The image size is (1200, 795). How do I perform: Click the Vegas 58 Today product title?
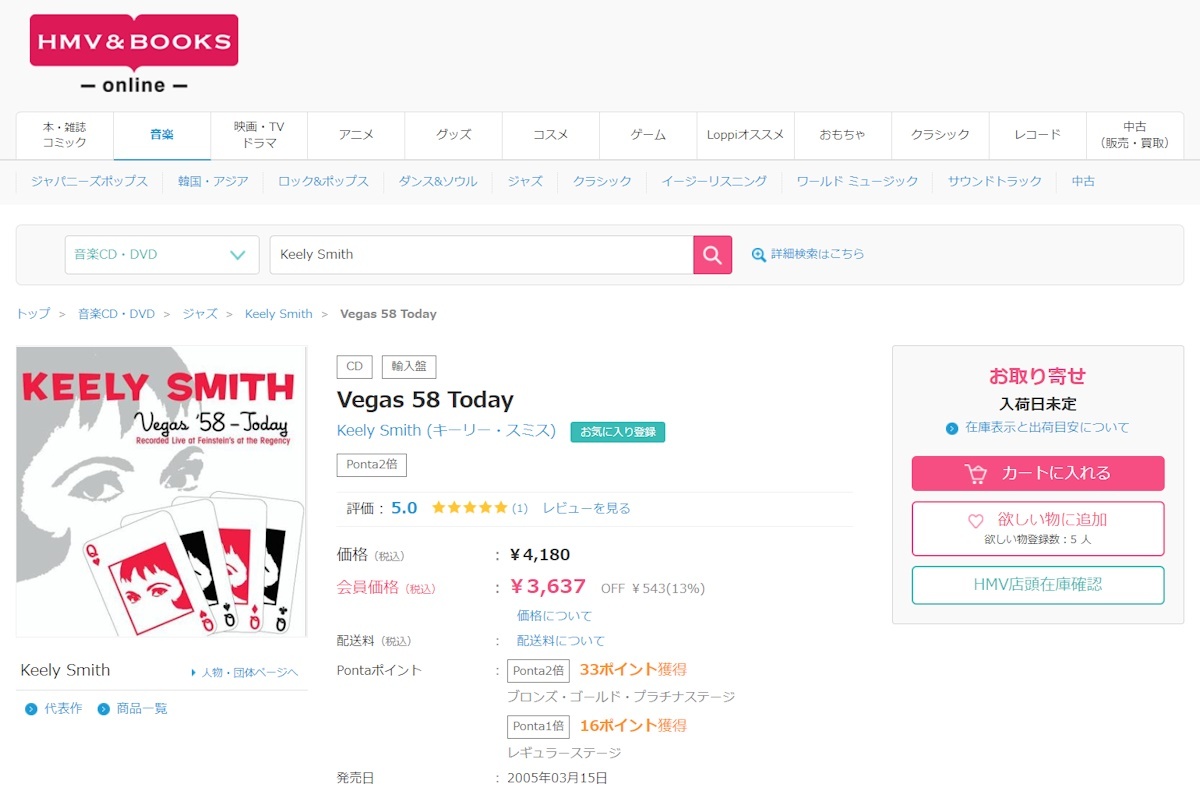pos(425,400)
